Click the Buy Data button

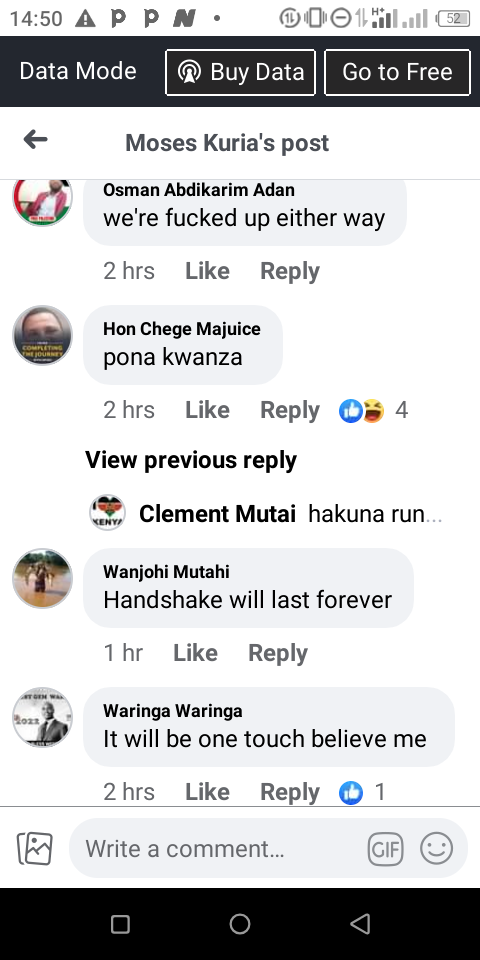[241, 72]
